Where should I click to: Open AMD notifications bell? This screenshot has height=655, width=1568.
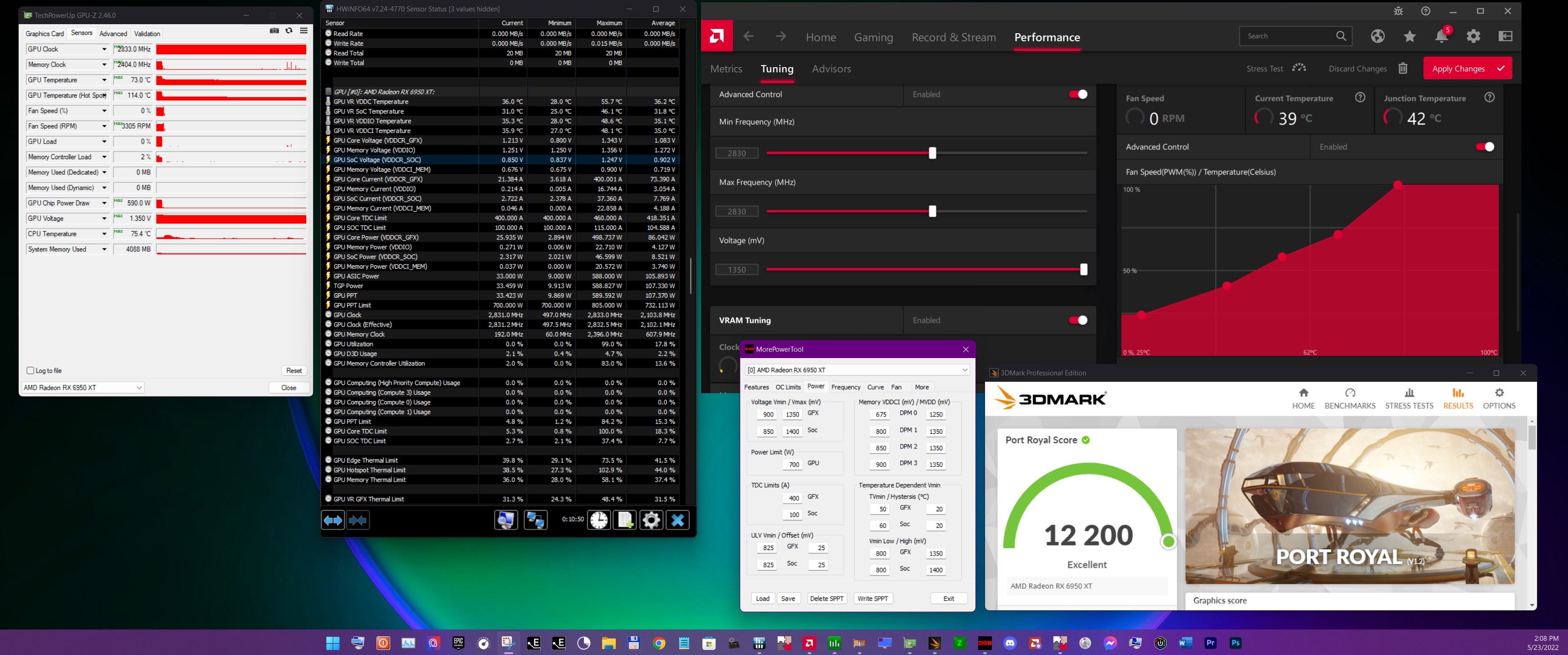coord(1441,36)
